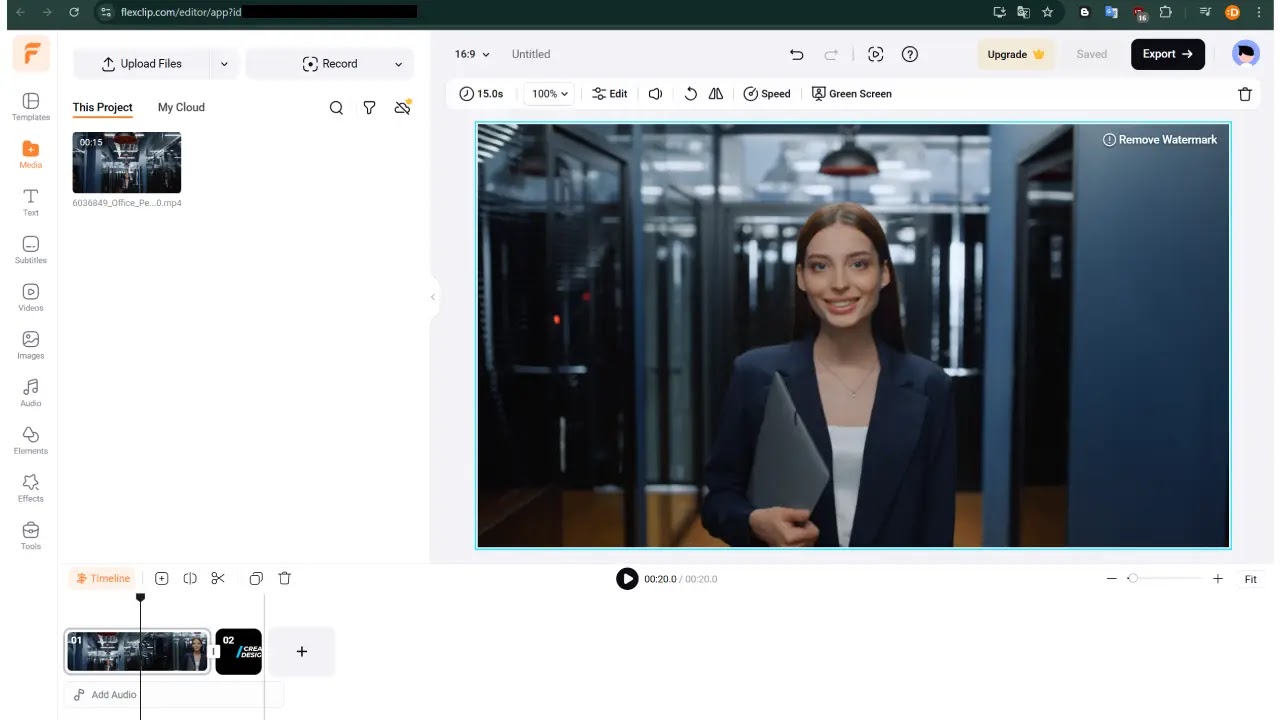
Task: Open the Green Screen tool
Action: tap(851, 94)
